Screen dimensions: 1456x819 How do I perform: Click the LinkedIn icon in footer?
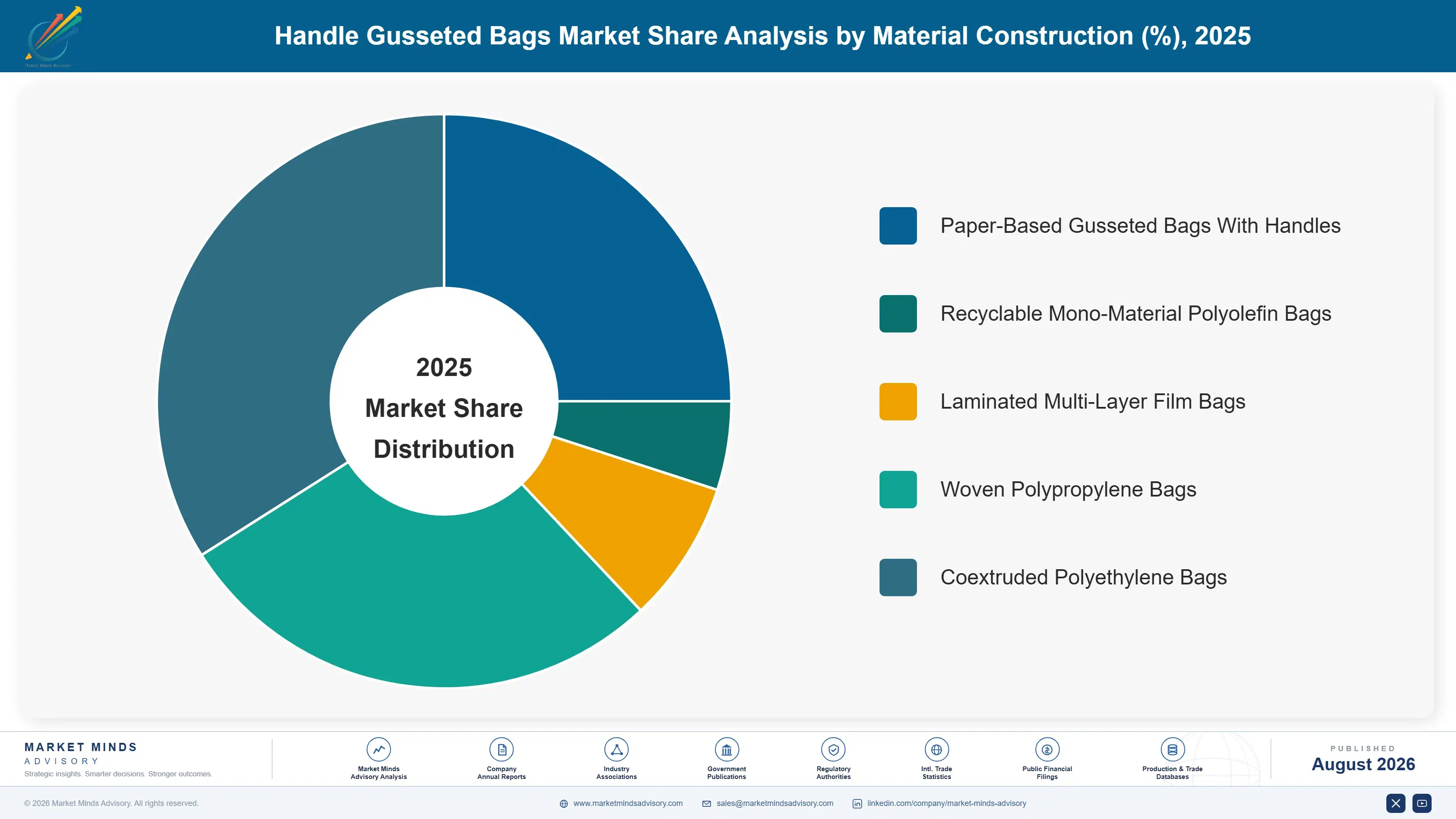point(857,804)
